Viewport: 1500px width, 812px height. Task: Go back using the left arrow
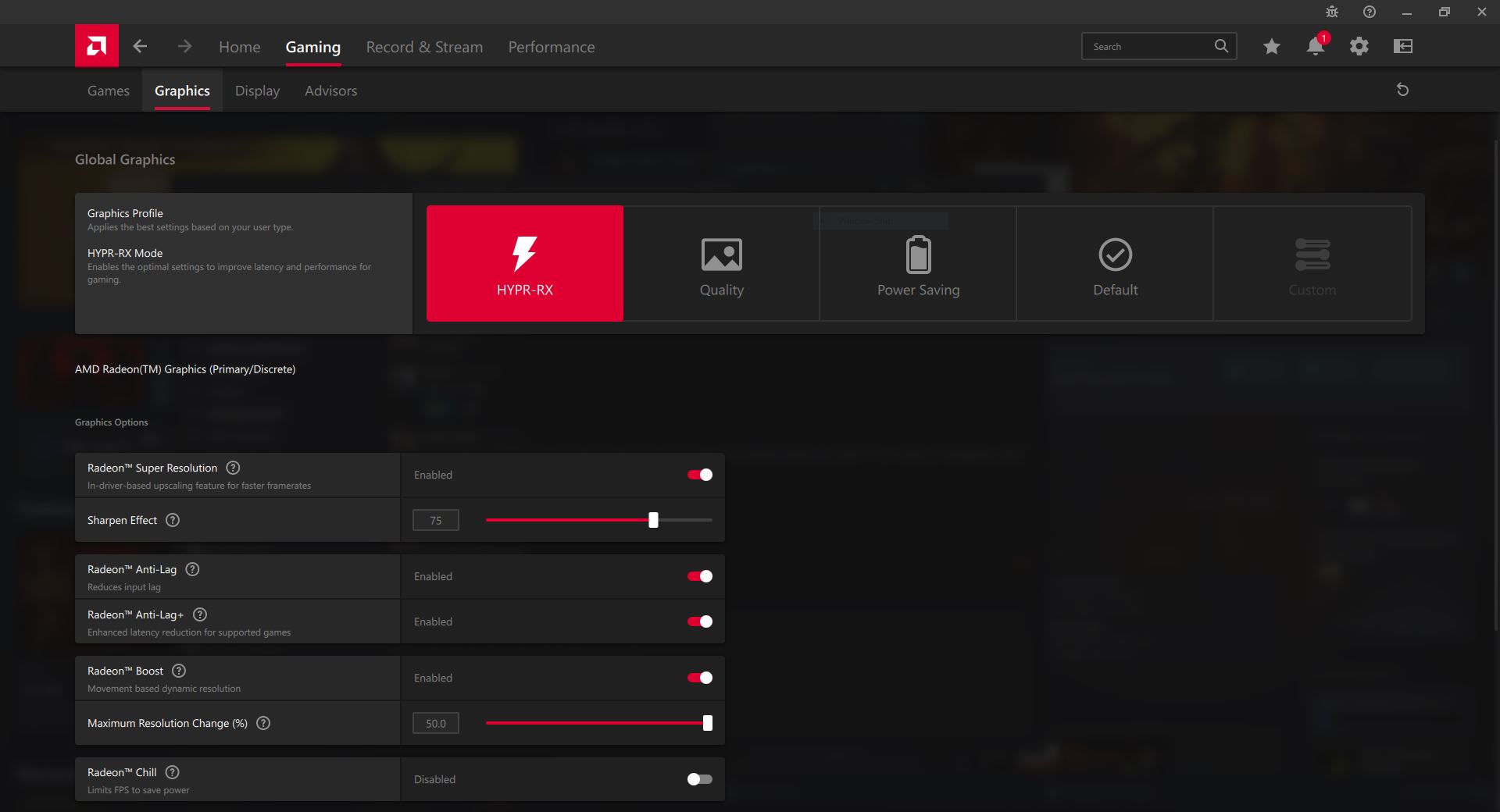coord(140,47)
